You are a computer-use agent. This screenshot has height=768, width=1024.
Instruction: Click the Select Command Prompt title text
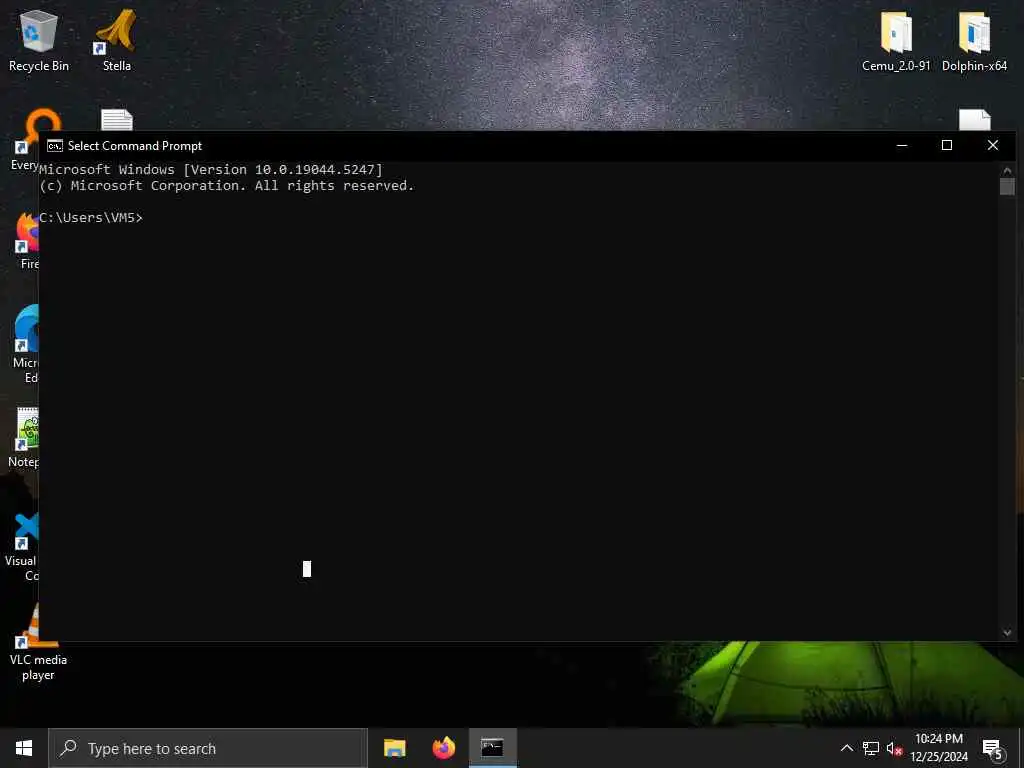135,146
